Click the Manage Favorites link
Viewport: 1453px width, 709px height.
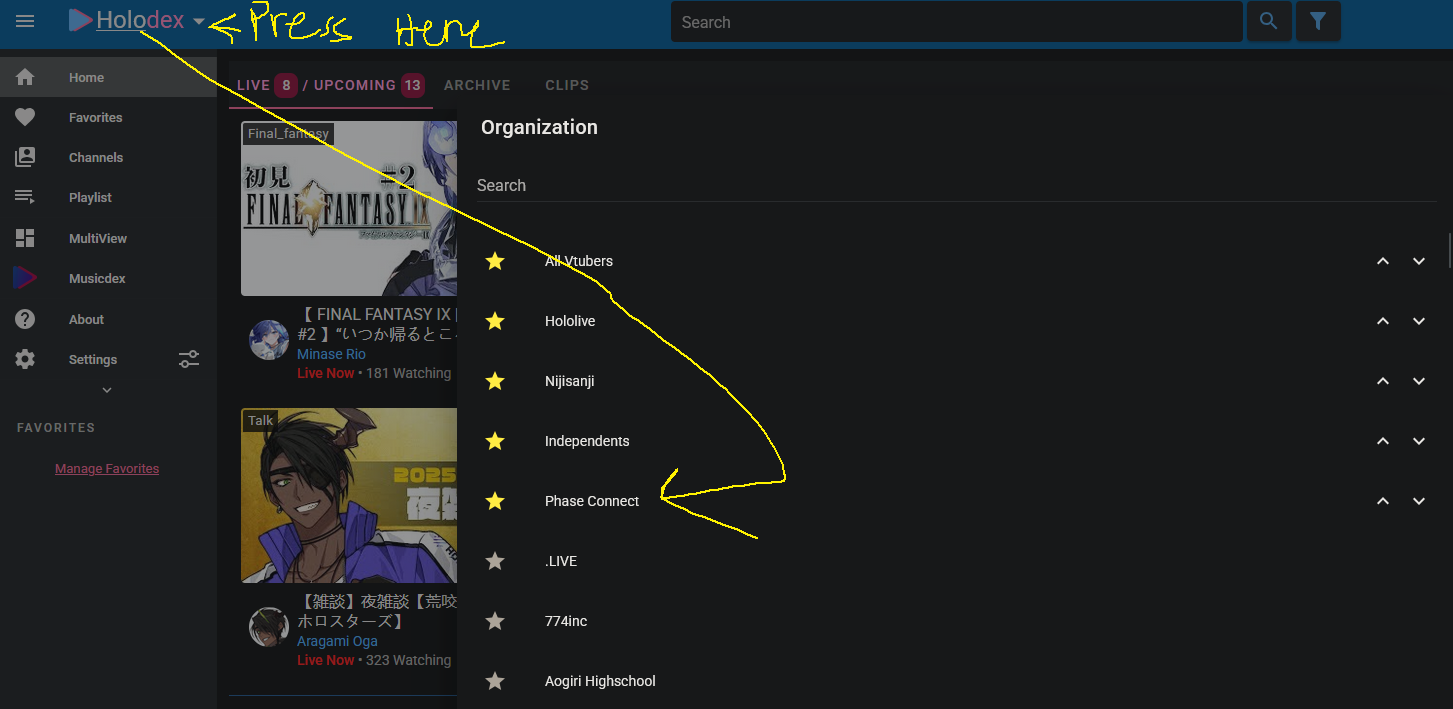[107, 468]
